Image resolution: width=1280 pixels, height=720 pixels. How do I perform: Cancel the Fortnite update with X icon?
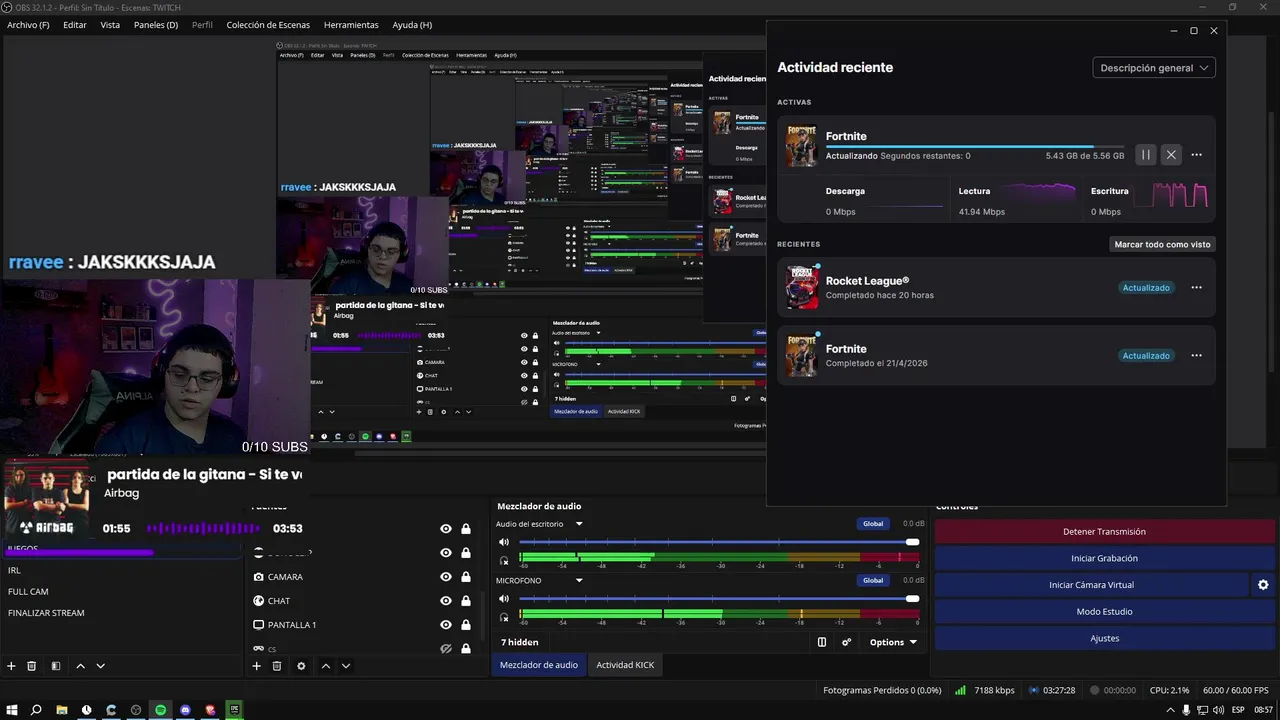1171,155
